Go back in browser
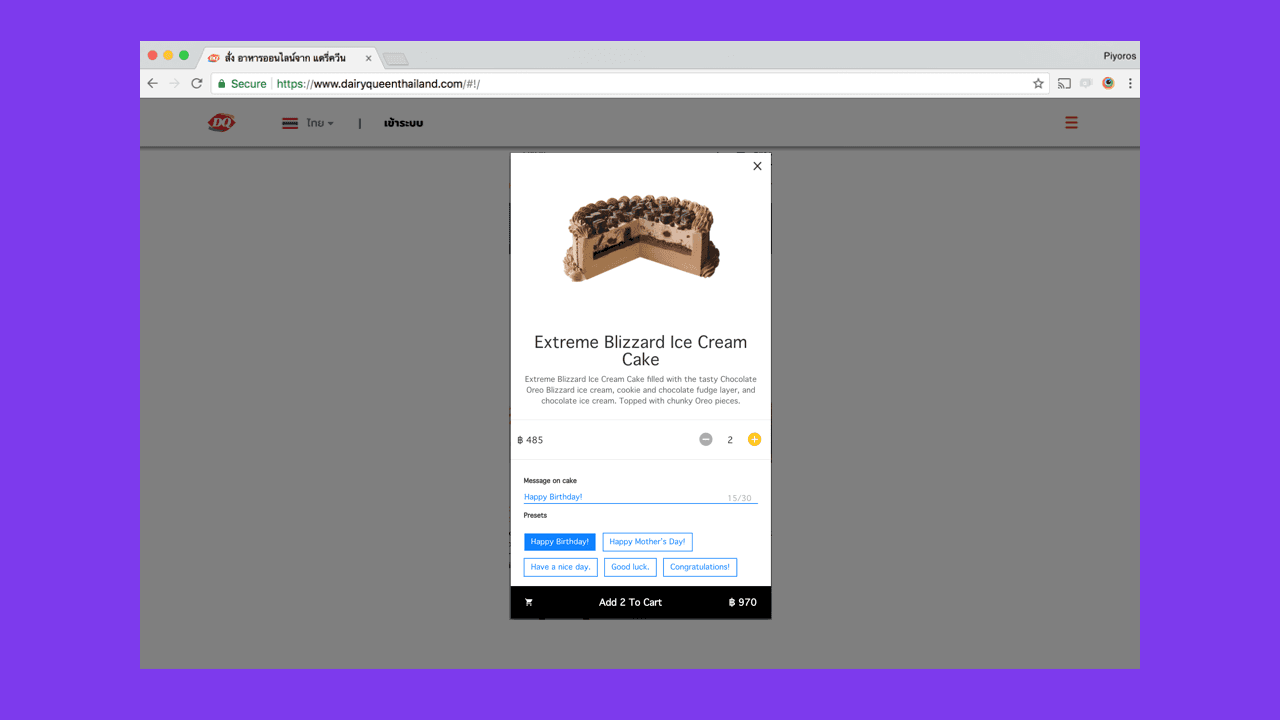Image resolution: width=1280 pixels, height=720 pixels. coord(152,84)
